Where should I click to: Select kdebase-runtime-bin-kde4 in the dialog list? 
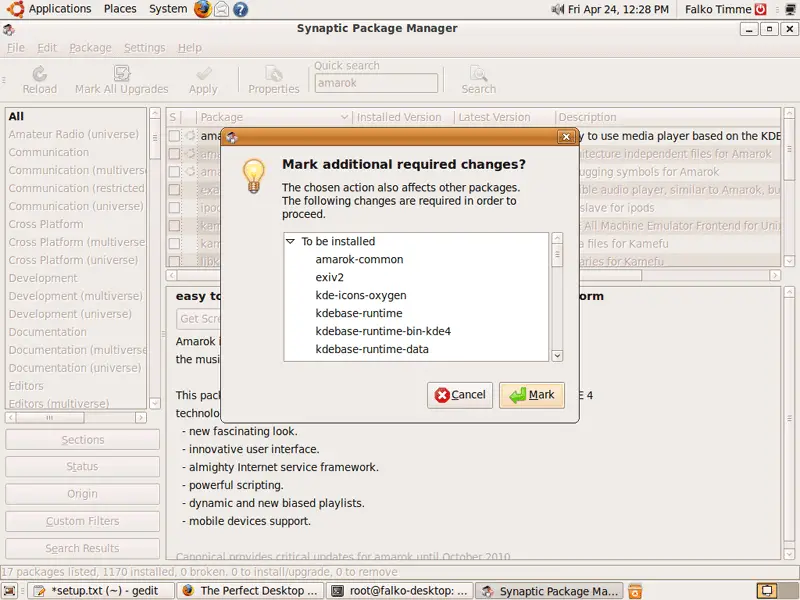click(x=383, y=331)
